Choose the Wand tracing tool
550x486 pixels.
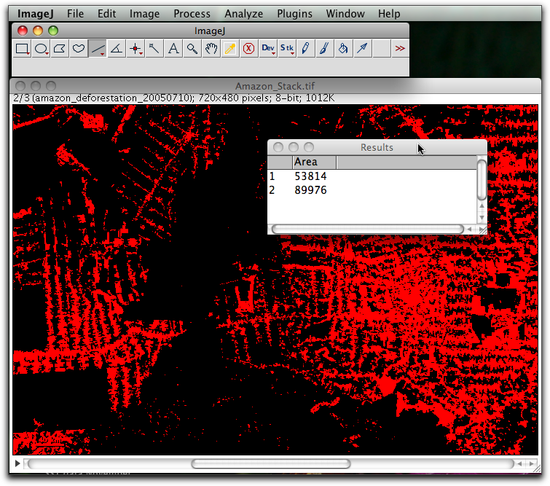click(154, 48)
